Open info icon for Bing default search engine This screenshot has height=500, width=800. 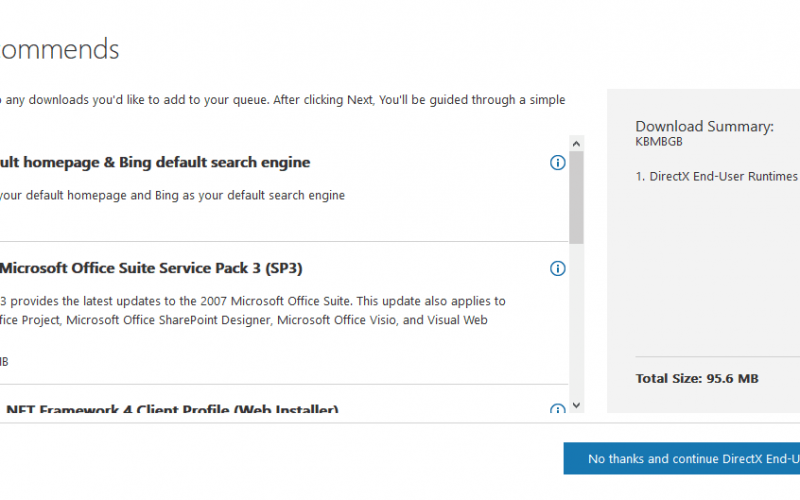557,163
